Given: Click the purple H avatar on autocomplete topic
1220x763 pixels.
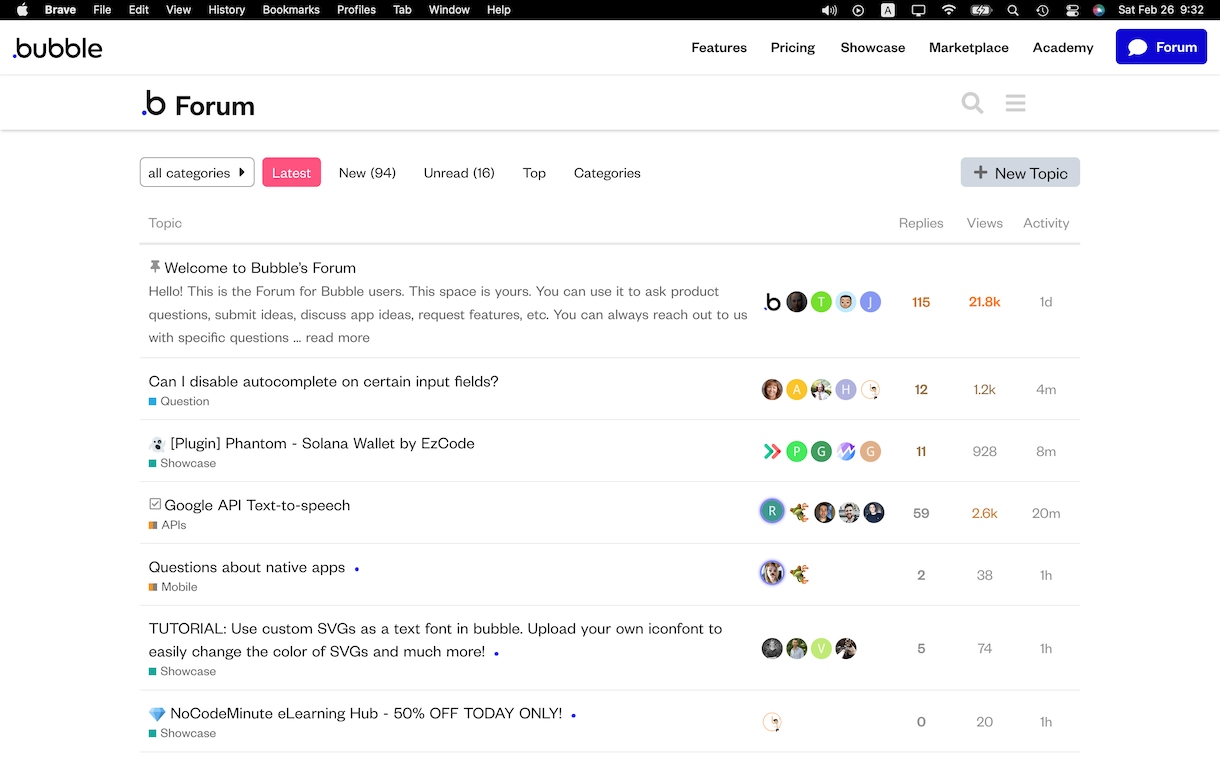Looking at the screenshot, I should [x=846, y=390].
